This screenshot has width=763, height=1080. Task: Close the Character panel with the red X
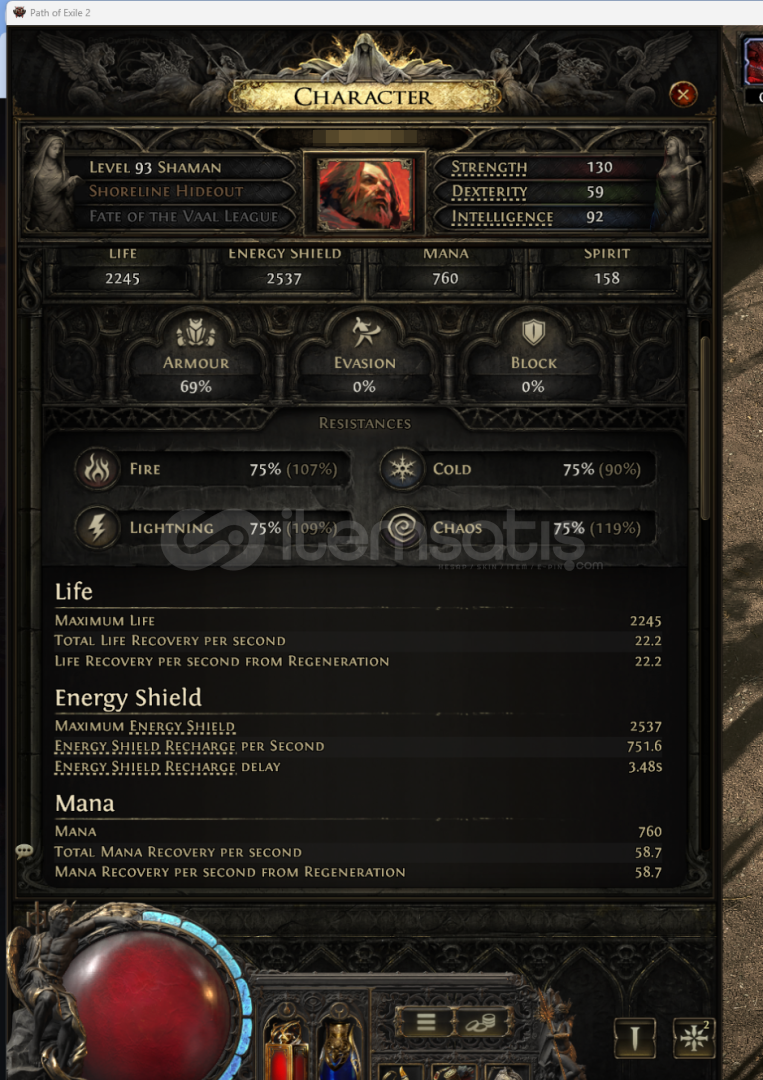click(x=683, y=94)
